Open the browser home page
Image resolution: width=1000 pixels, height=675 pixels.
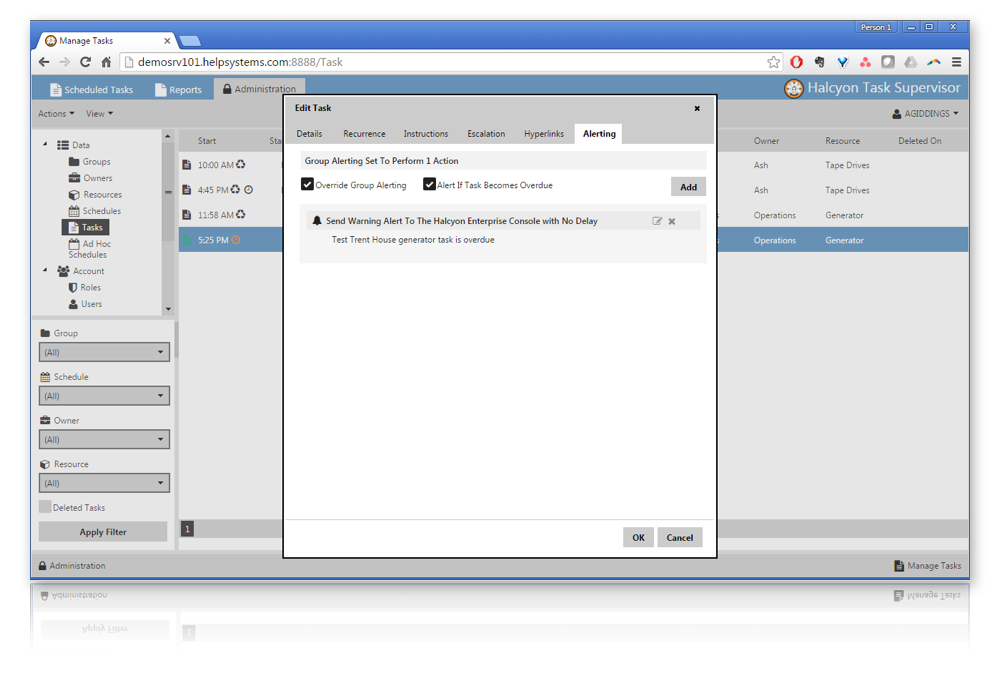click(106, 62)
